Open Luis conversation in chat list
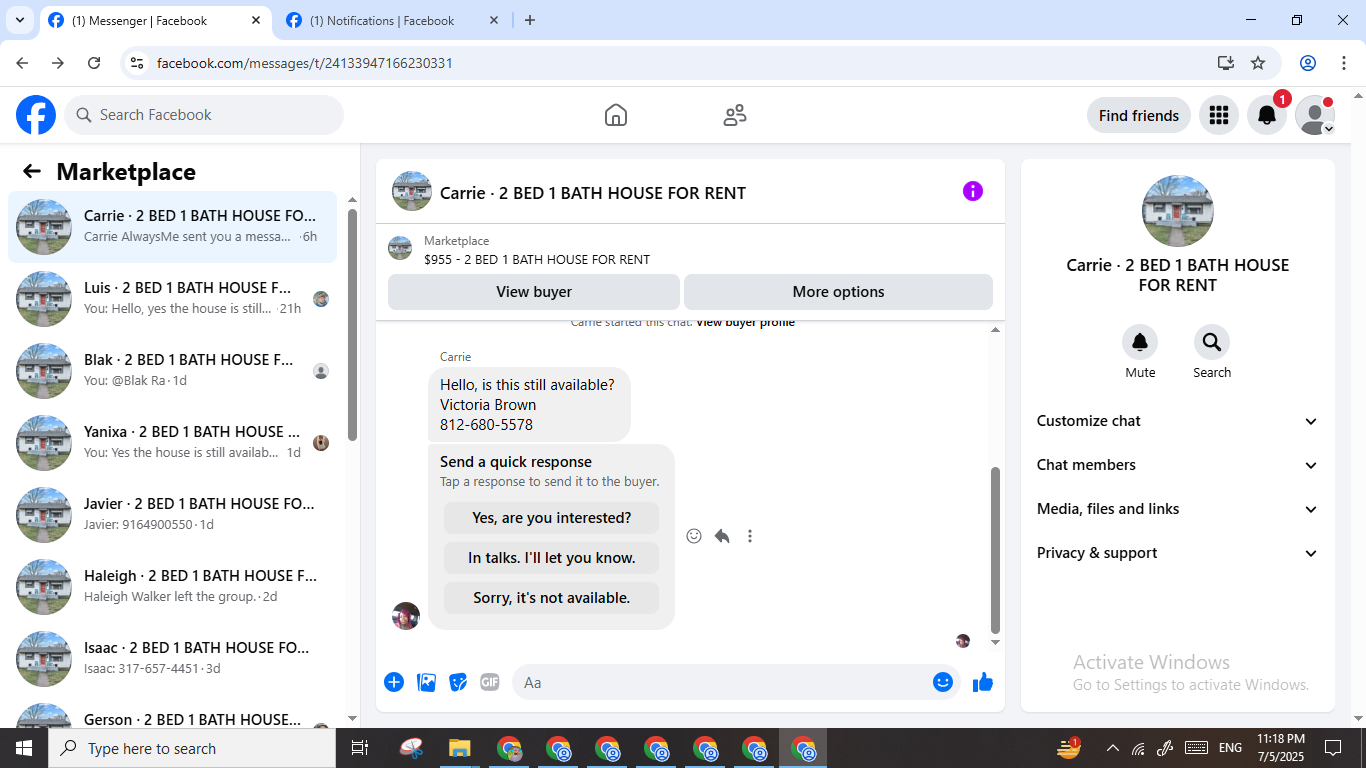The image size is (1366, 768). [x=173, y=299]
